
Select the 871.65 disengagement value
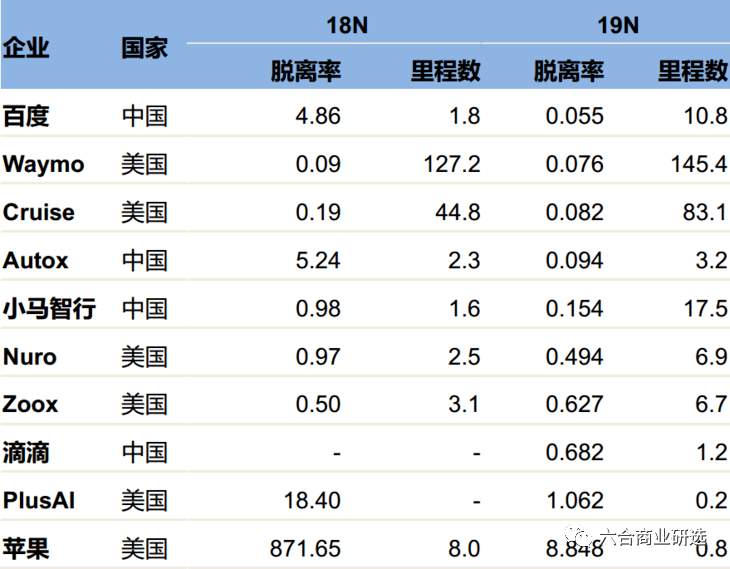305,549
